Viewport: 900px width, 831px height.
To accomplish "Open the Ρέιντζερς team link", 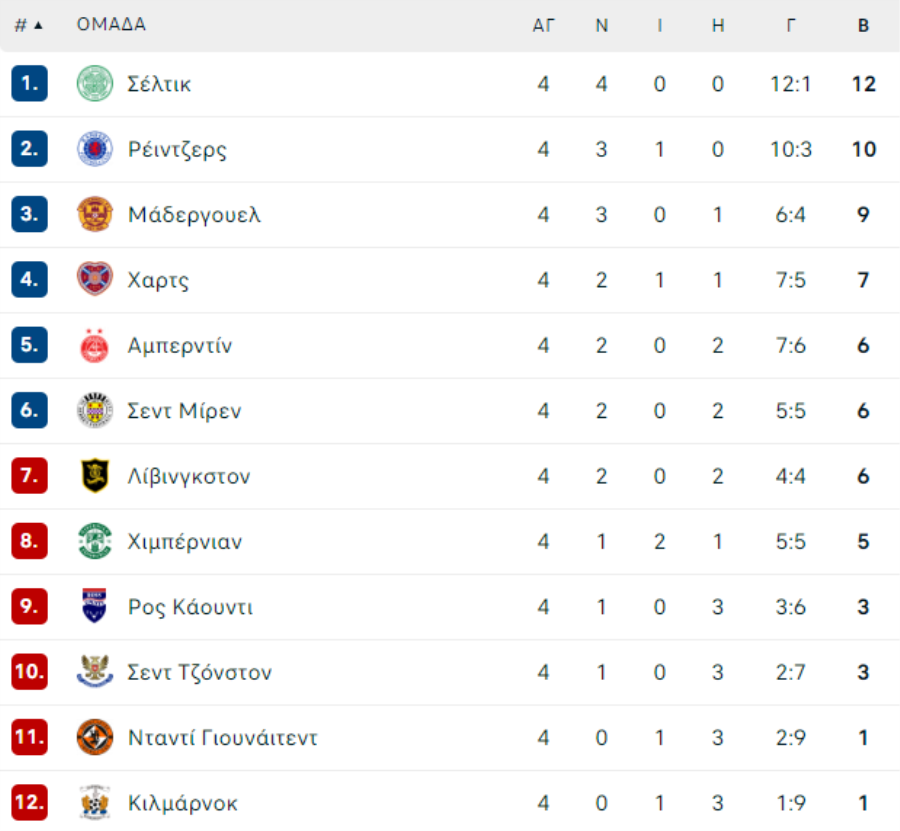I will coord(177,150).
